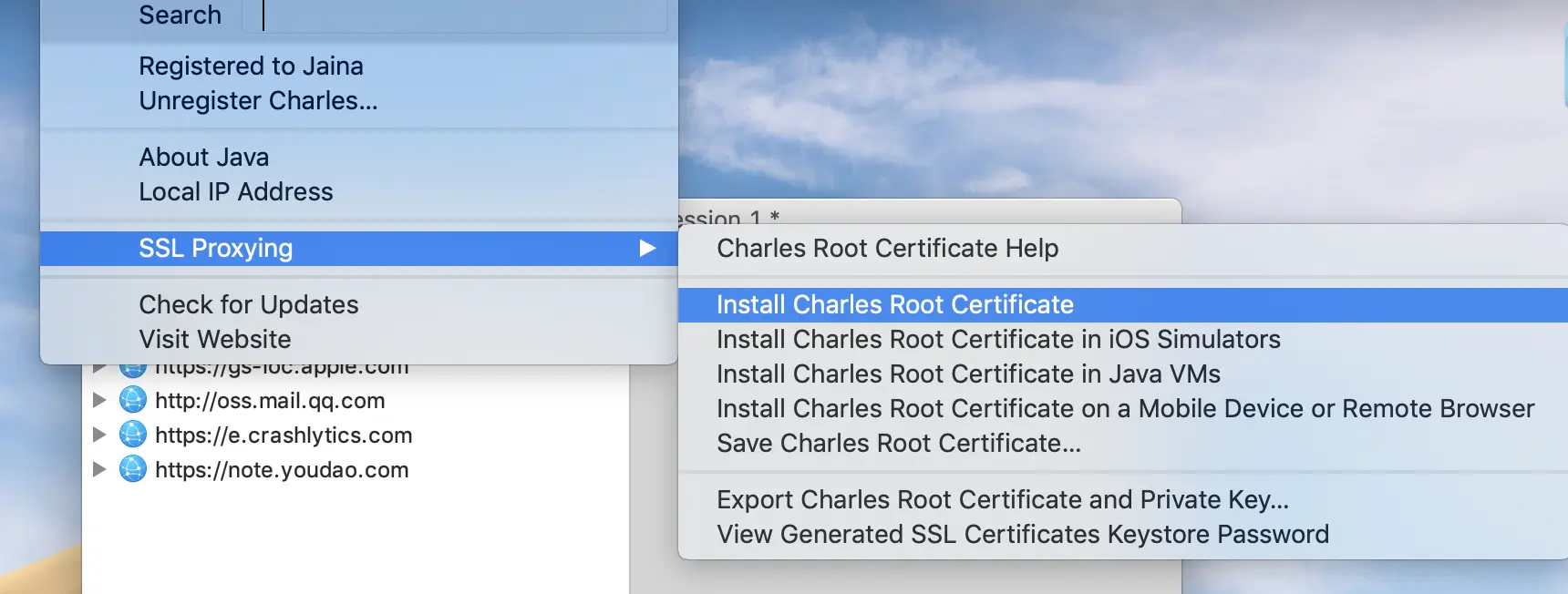Click the SSL Proxying submenu arrow
Viewport: 1568px width, 594px height.
point(647,248)
